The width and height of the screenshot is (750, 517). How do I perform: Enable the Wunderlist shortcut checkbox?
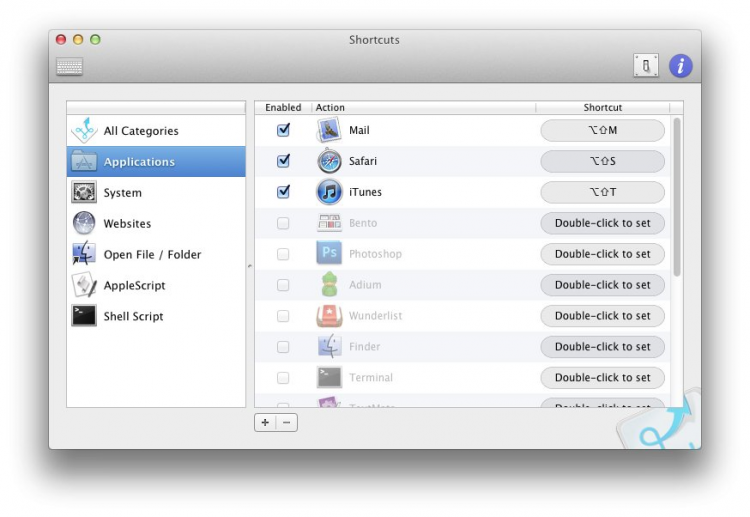[283, 316]
